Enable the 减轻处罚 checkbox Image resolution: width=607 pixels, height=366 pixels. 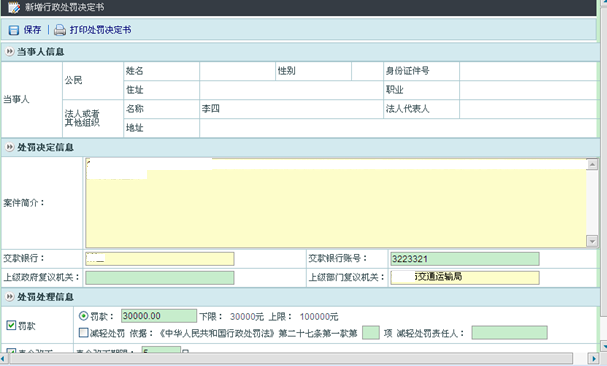point(83,332)
